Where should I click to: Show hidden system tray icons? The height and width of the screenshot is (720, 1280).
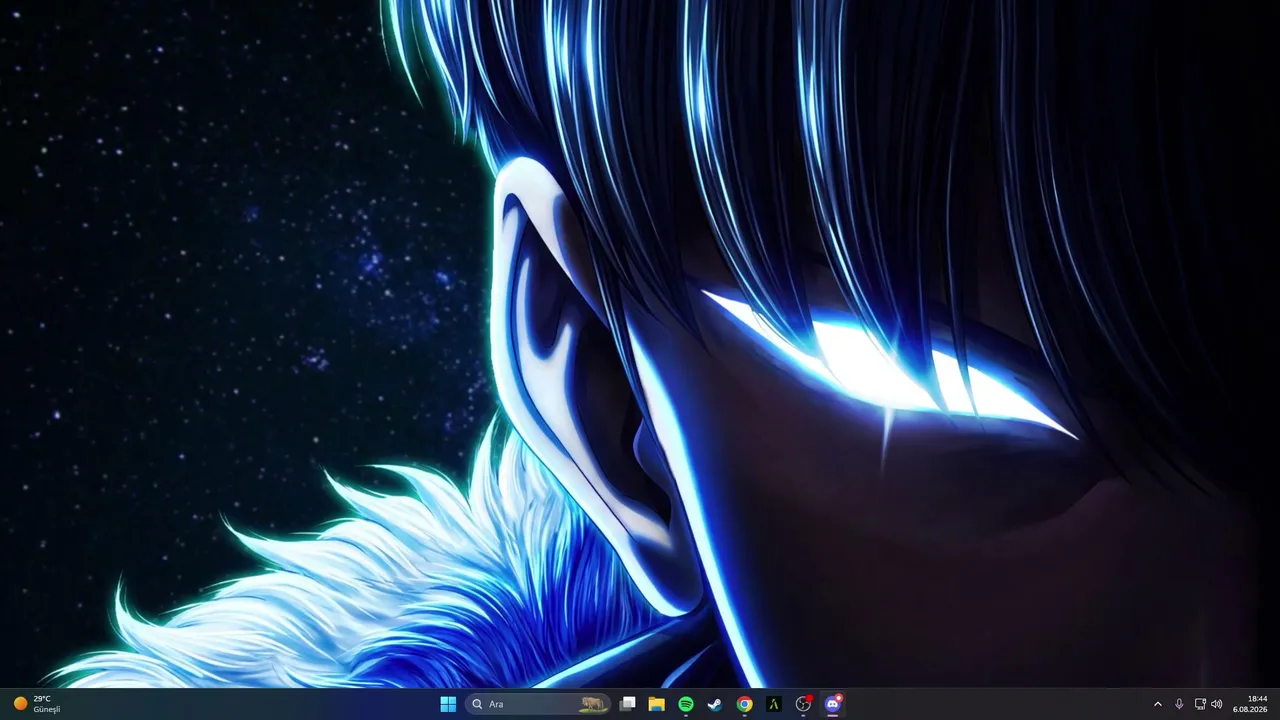coord(1158,704)
